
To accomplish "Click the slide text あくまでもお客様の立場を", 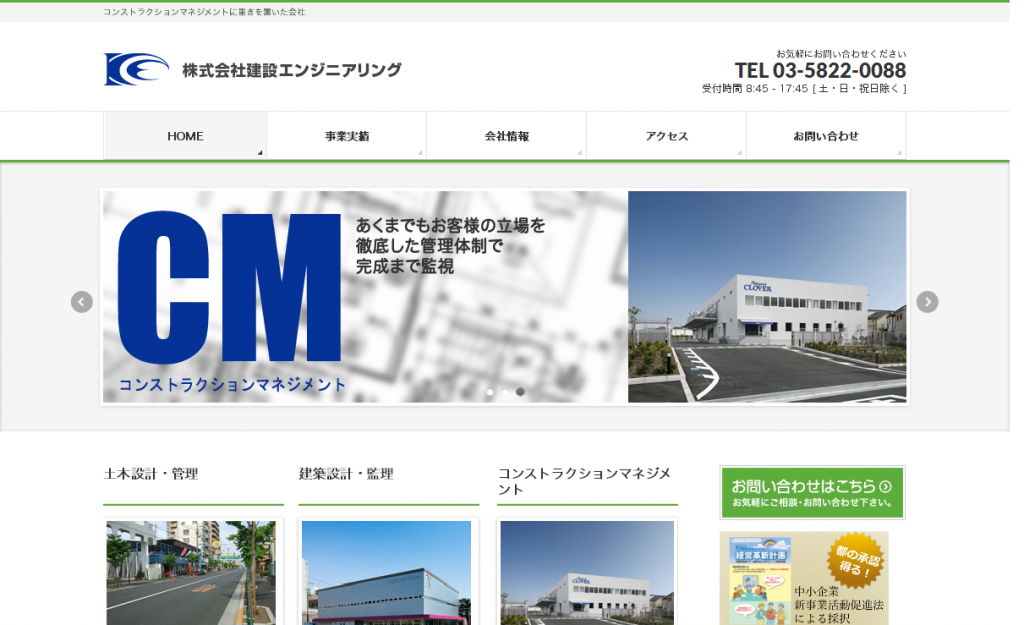I will pyautogui.click(x=451, y=226).
